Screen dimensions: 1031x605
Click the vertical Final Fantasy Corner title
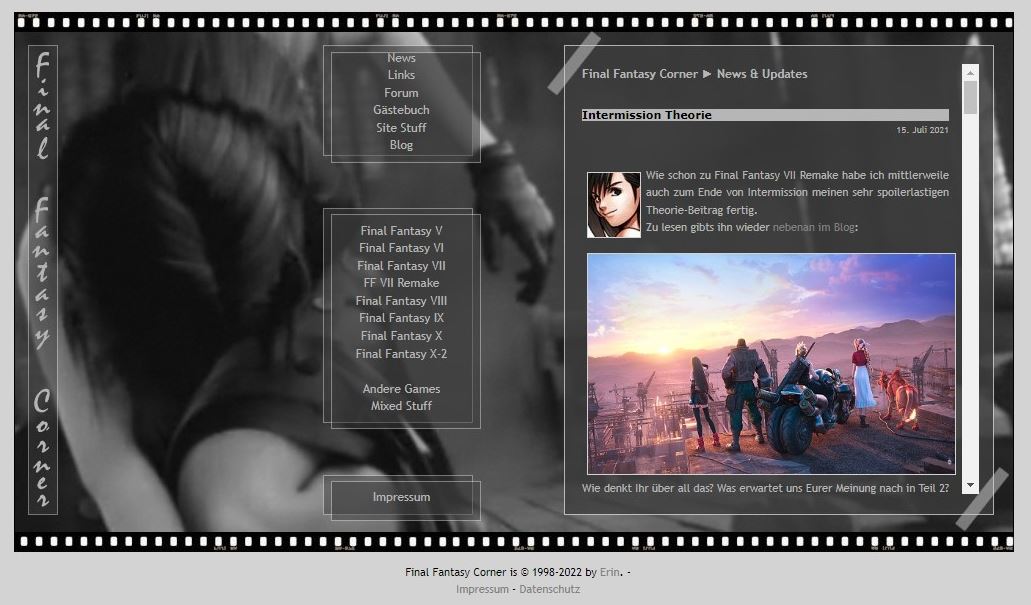(x=43, y=279)
